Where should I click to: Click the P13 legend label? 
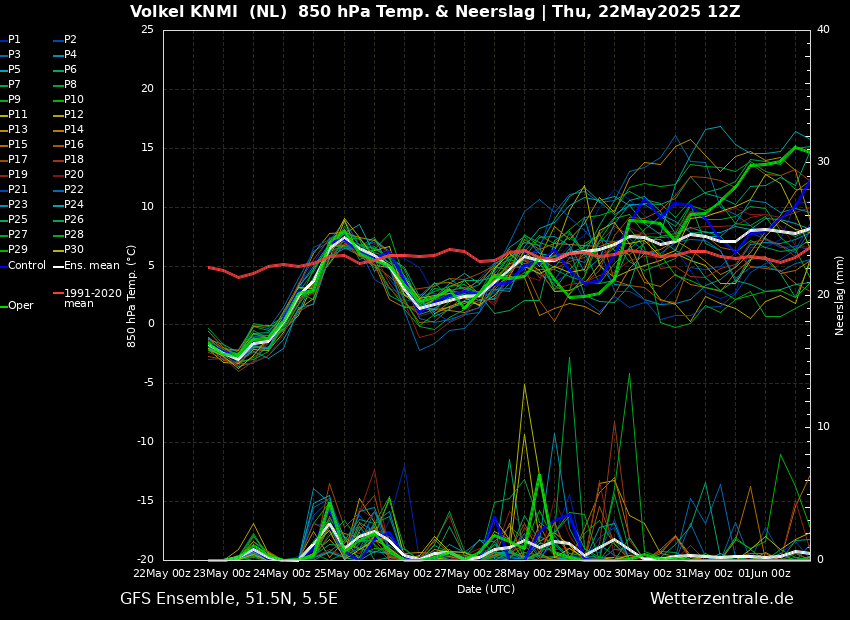click(x=17, y=130)
